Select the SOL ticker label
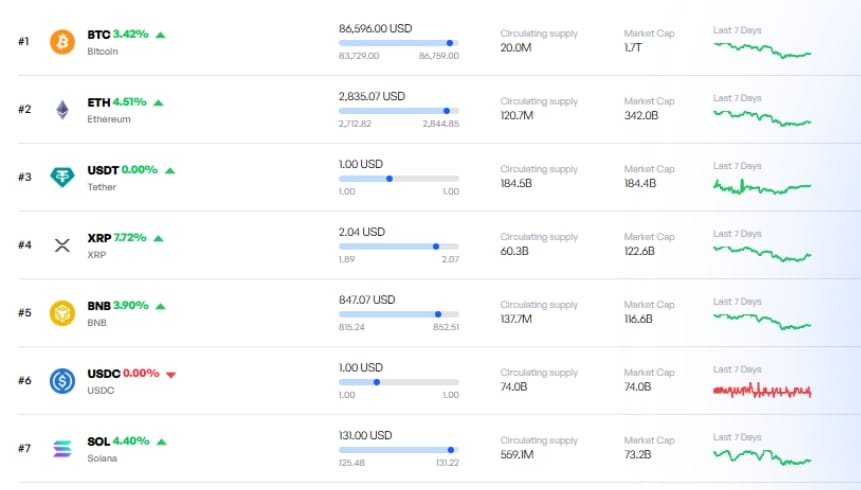The width and height of the screenshot is (861, 490). pos(98,441)
